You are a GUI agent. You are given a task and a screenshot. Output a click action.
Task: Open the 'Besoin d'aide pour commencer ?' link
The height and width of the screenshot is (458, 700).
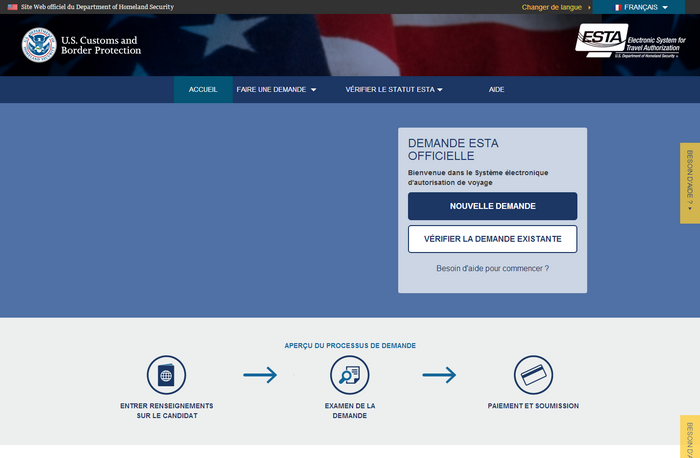(x=492, y=268)
